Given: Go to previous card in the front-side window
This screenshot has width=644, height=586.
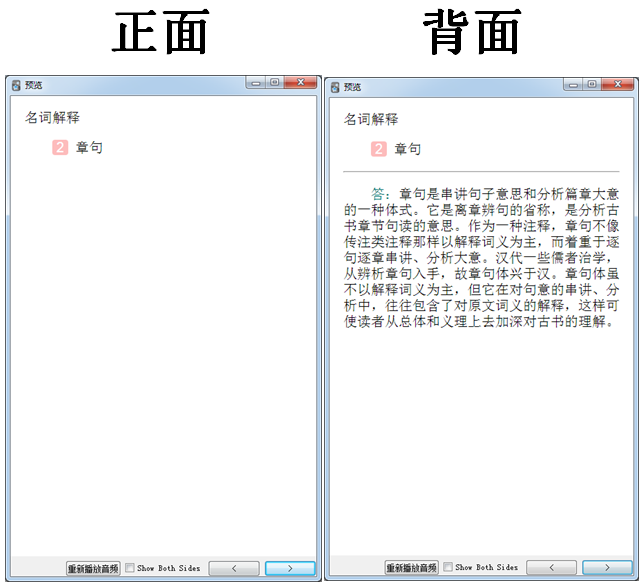Looking at the screenshot, I should tap(234, 568).
